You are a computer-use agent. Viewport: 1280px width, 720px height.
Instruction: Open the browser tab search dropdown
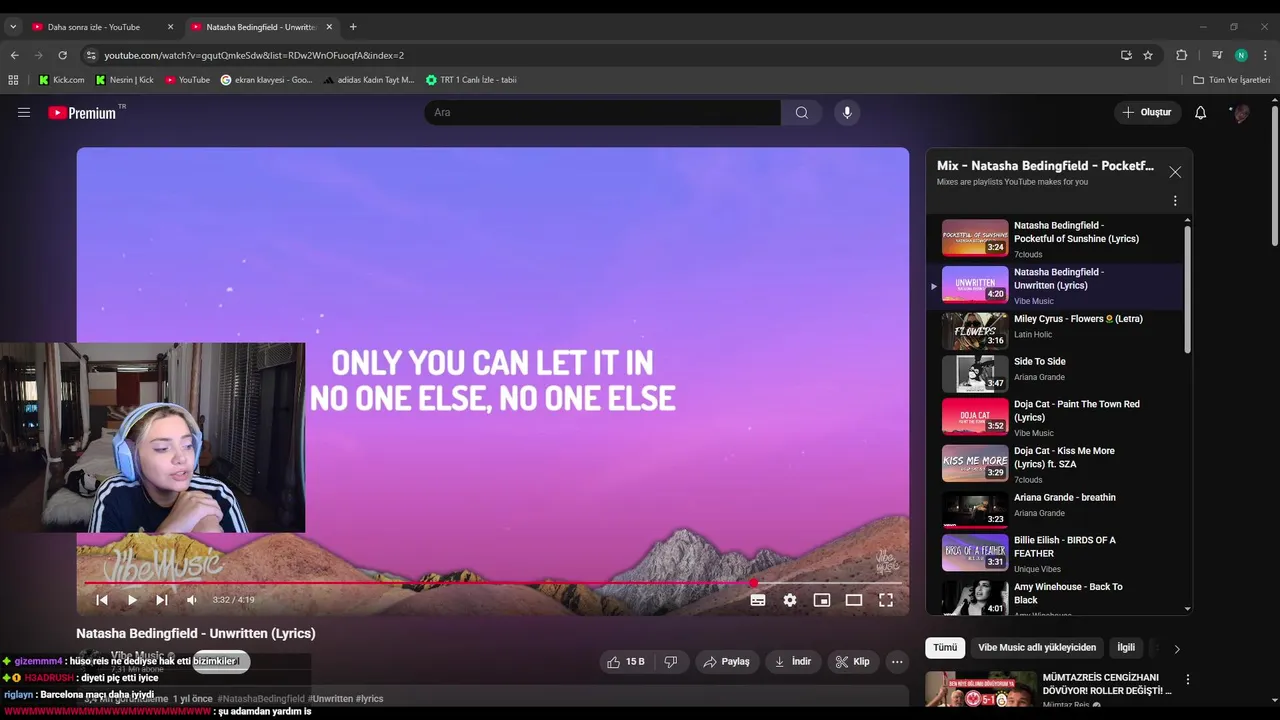tap(13, 27)
